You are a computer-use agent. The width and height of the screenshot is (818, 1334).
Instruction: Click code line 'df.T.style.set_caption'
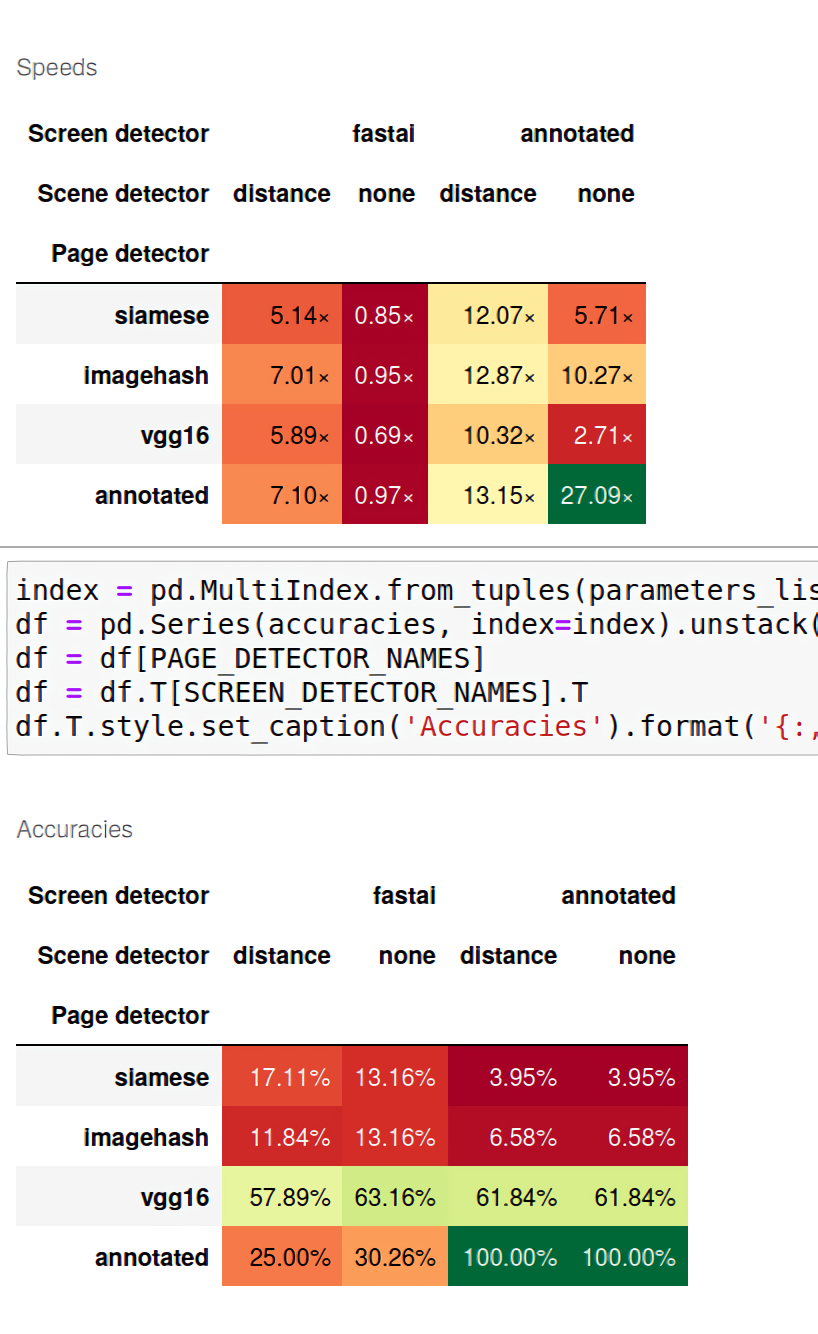pyautogui.click(x=417, y=726)
